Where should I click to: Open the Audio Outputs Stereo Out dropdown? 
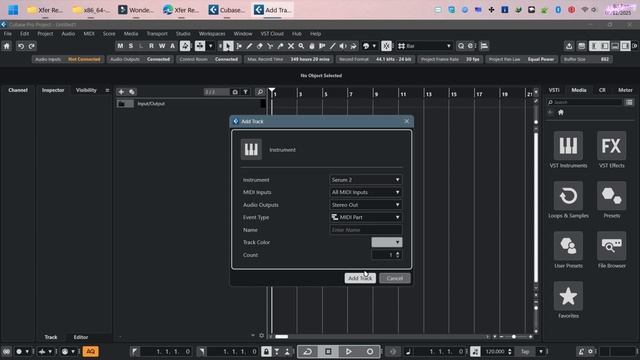(366, 205)
